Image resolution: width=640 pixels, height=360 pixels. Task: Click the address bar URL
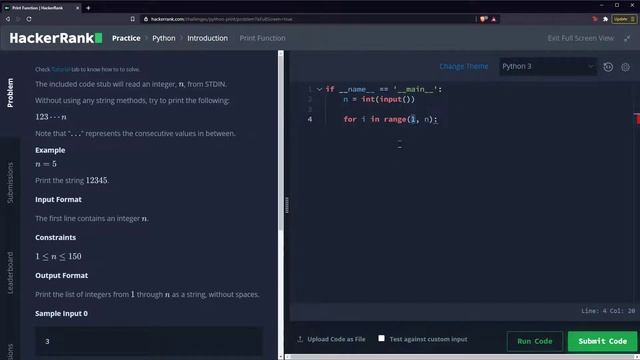click(x=221, y=19)
